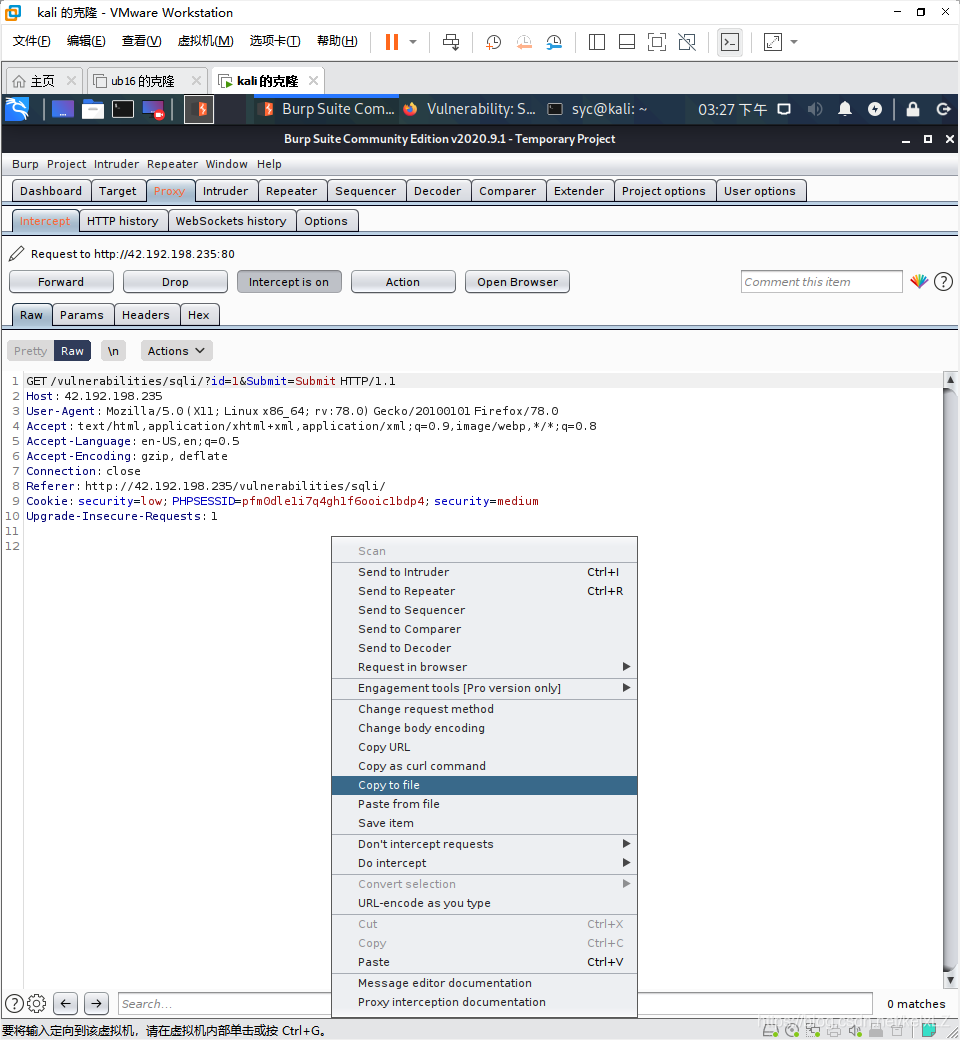Click the log out icon in Kali panel
Screen dimensions: 960x1040
[943, 109]
